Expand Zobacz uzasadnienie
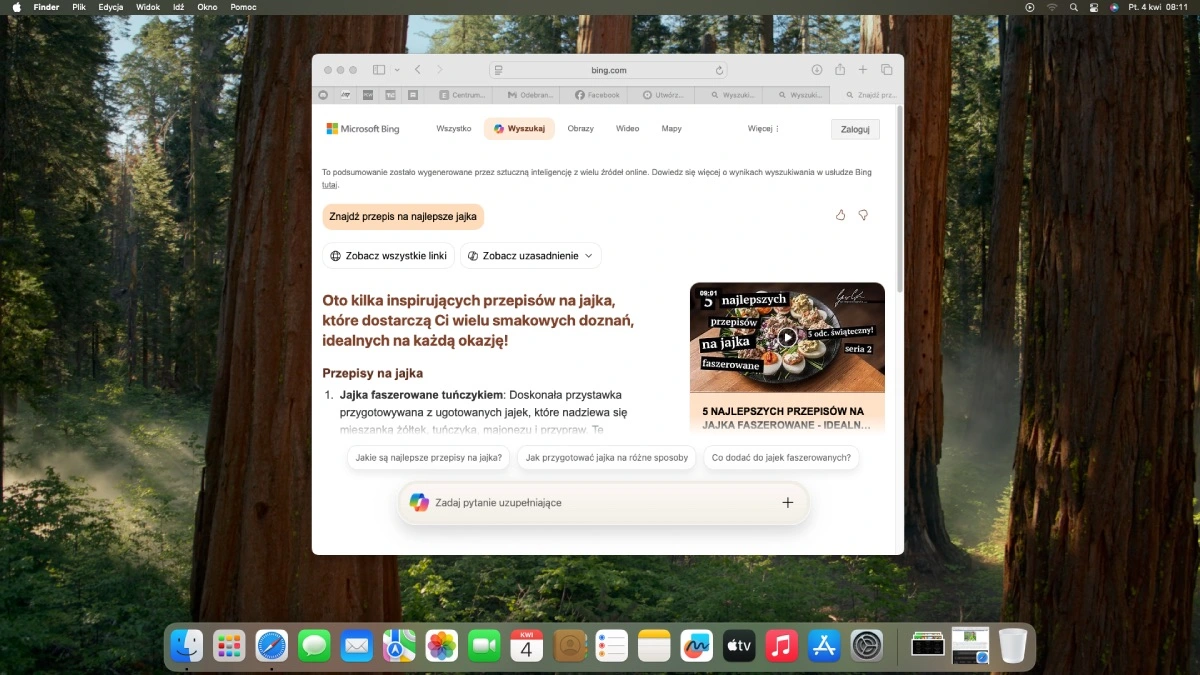The height and width of the screenshot is (675, 1200). 530,255
